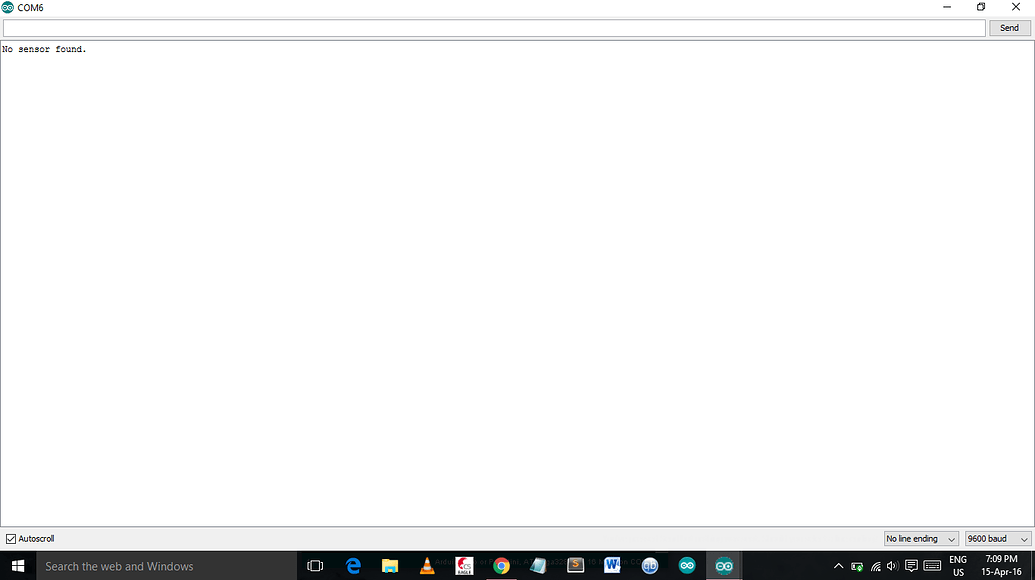This screenshot has width=1035, height=580.
Task: Expand the hidden icons chevron in system tray
Action: [838, 565]
